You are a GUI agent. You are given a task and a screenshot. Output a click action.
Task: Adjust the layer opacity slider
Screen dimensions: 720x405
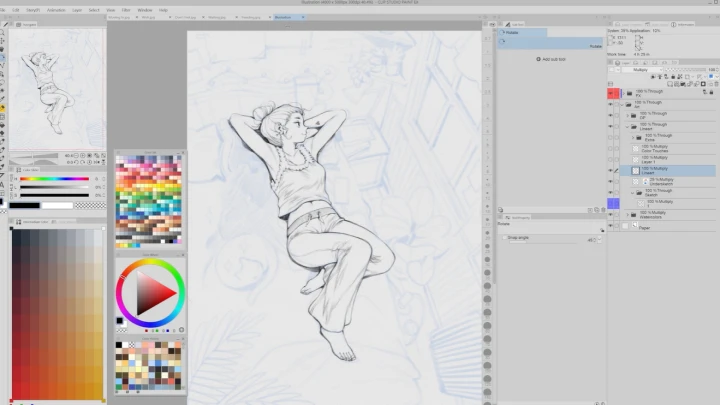tap(686, 70)
